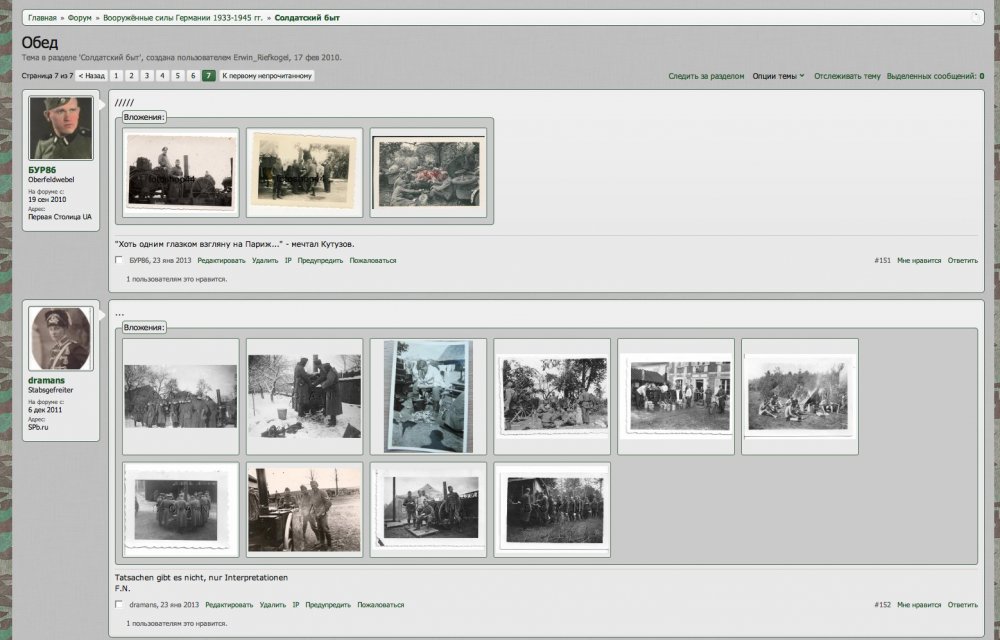Tick the checkbox for post #152
This screenshot has width=1000, height=640.
120,605
